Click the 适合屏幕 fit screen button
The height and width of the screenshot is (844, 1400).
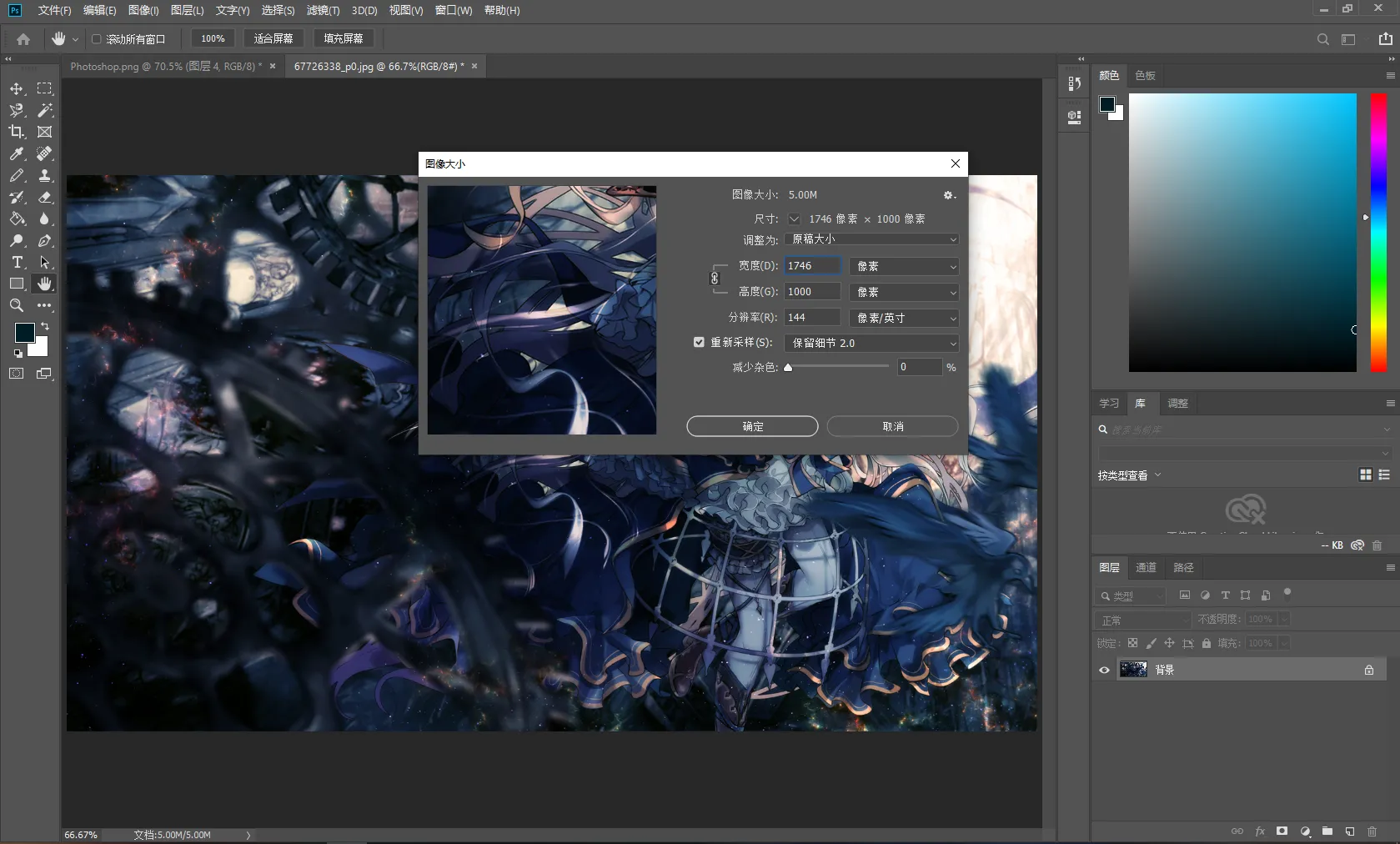pos(273,39)
